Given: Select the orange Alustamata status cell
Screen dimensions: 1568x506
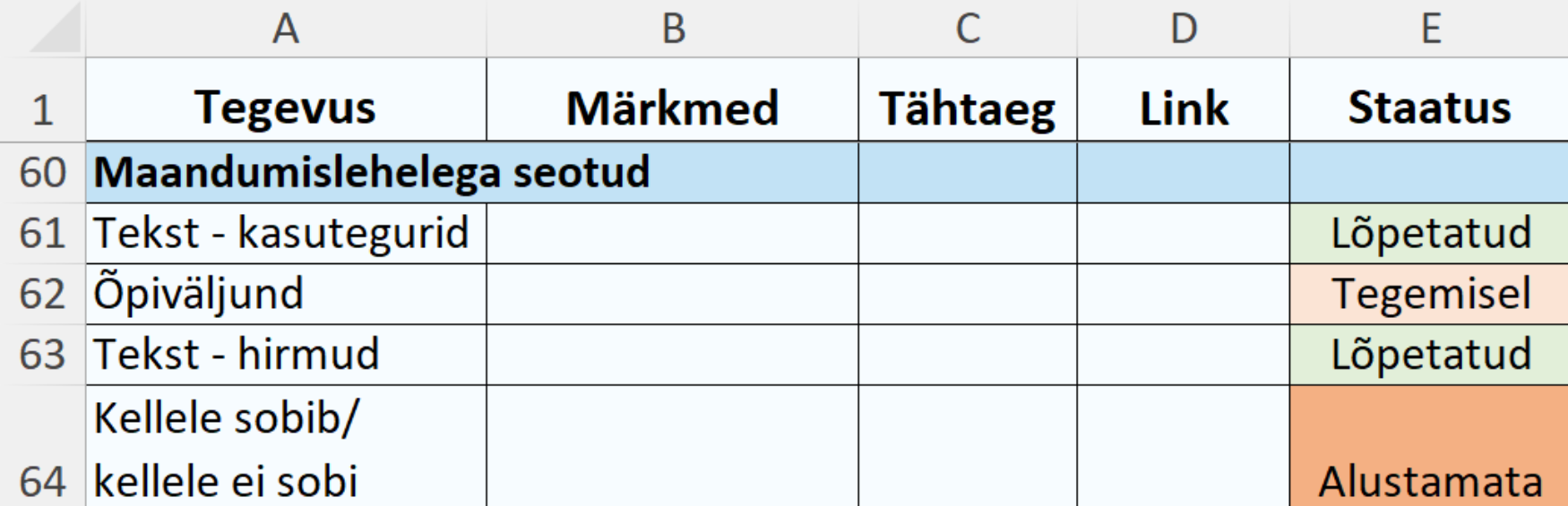Looking at the screenshot, I should click(1430, 448).
